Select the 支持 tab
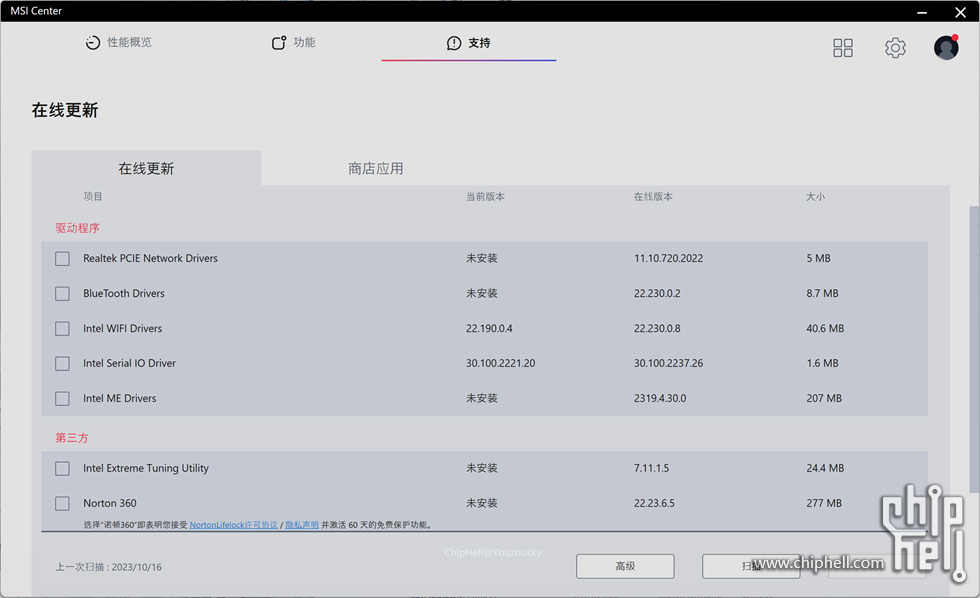 pyautogui.click(x=469, y=42)
